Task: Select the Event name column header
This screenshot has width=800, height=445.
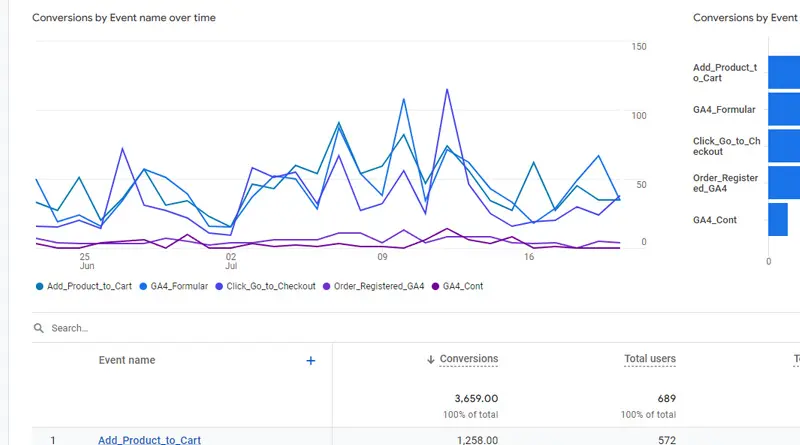Action: pyautogui.click(x=127, y=360)
